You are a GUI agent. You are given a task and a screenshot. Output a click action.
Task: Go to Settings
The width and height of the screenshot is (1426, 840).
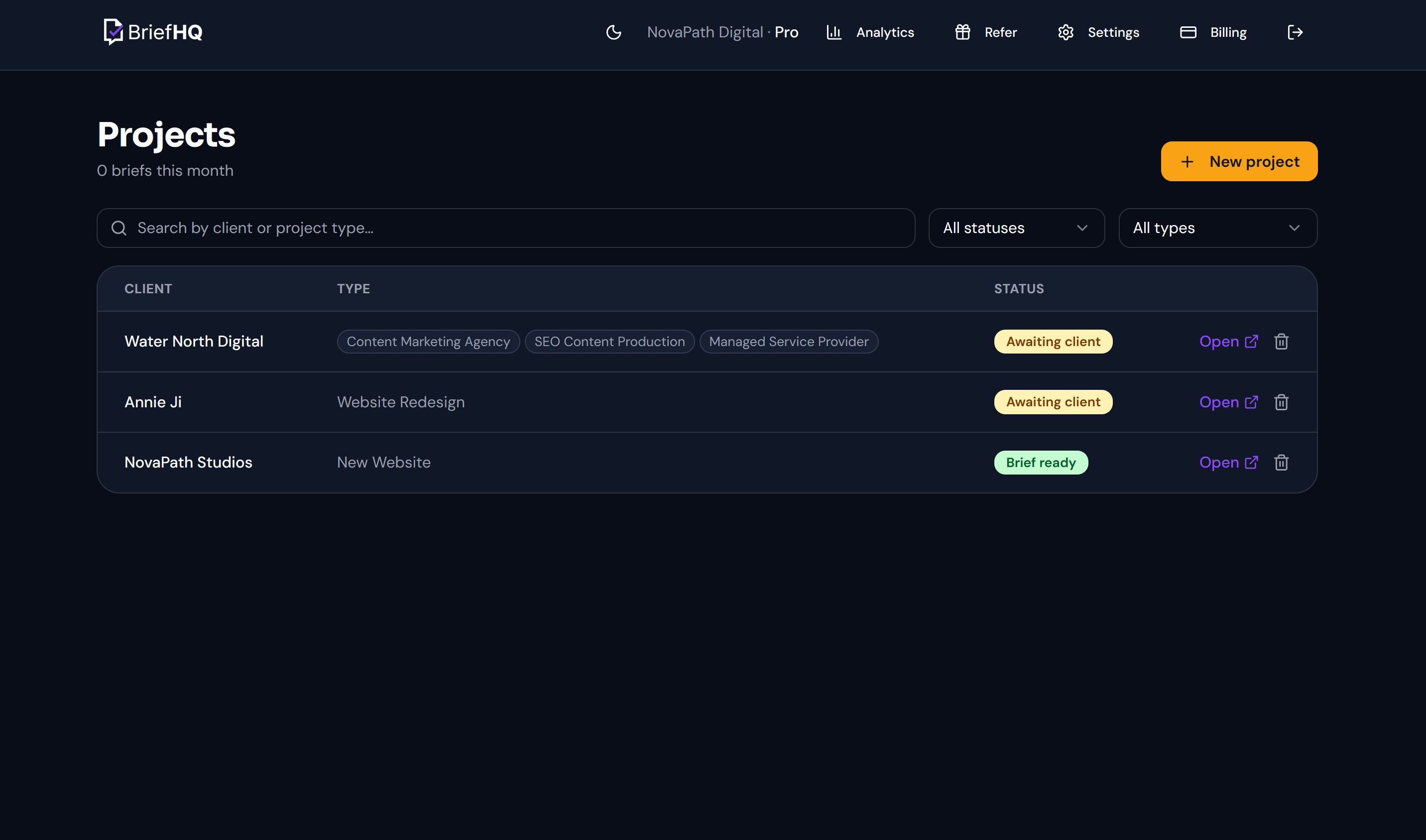click(1098, 32)
